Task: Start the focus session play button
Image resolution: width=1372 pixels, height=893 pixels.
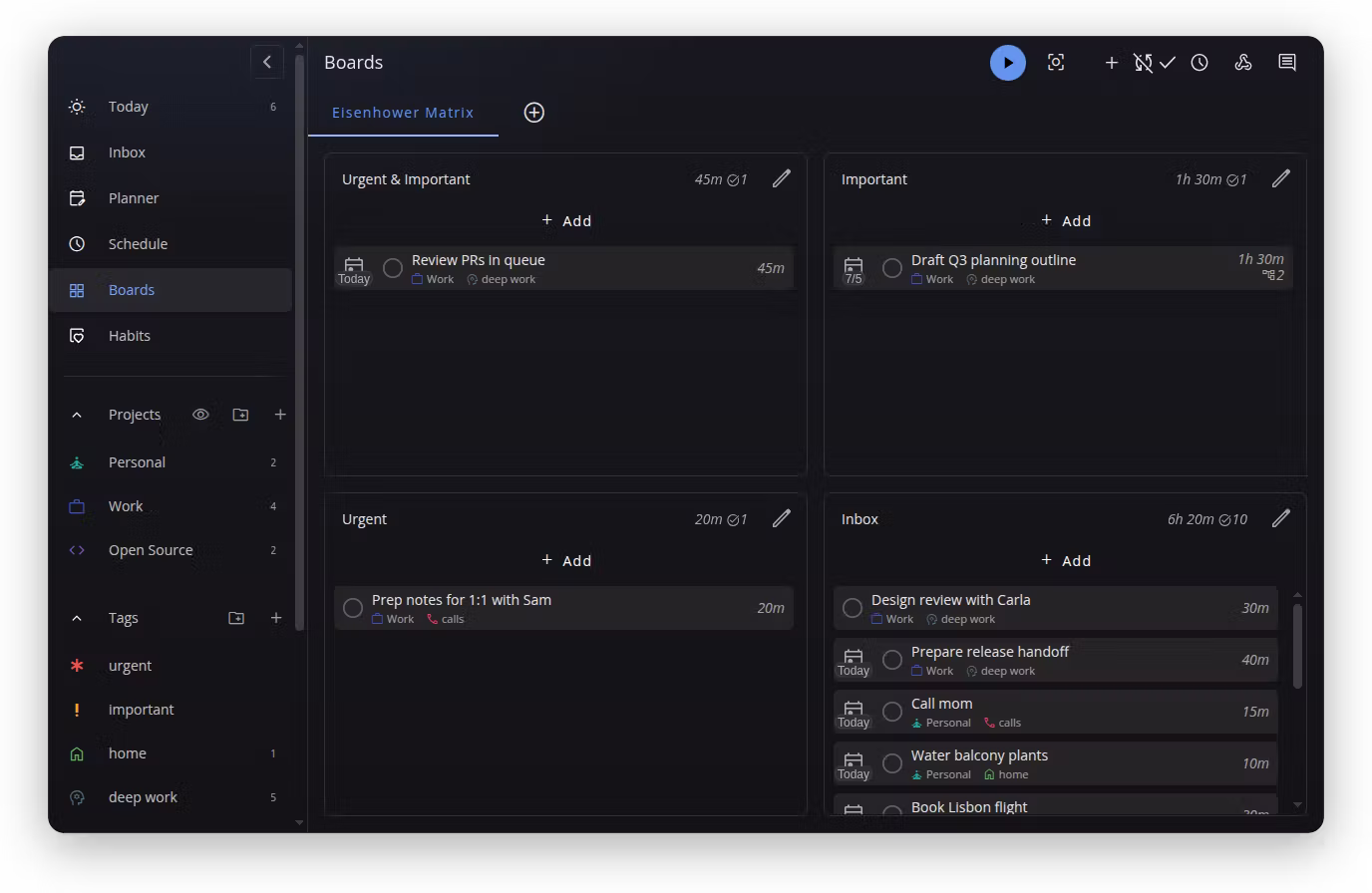Action: [x=1008, y=63]
